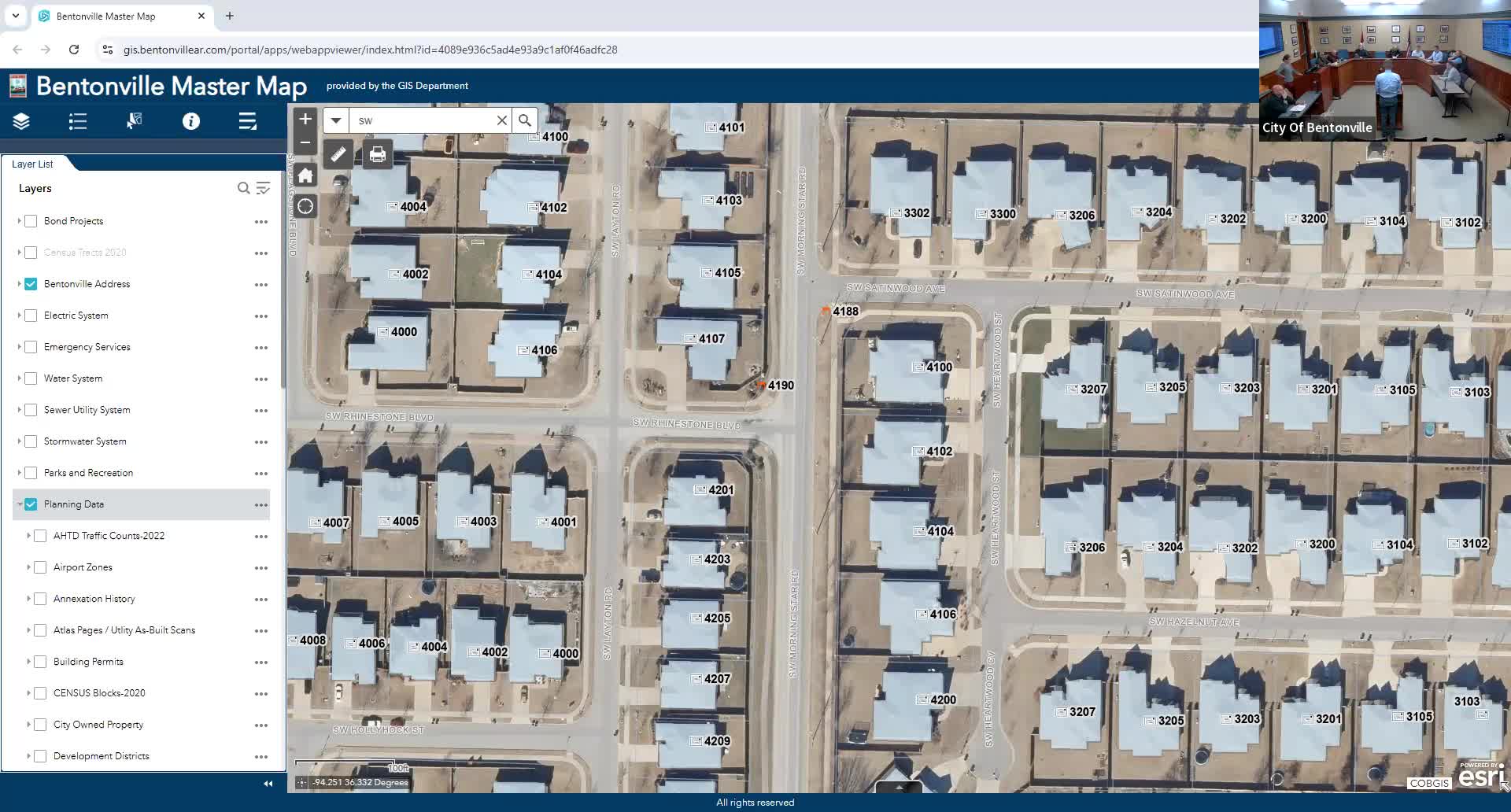The image size is (1511, 812).
Task: Open search source dropdown arrow
Action: 336,120
